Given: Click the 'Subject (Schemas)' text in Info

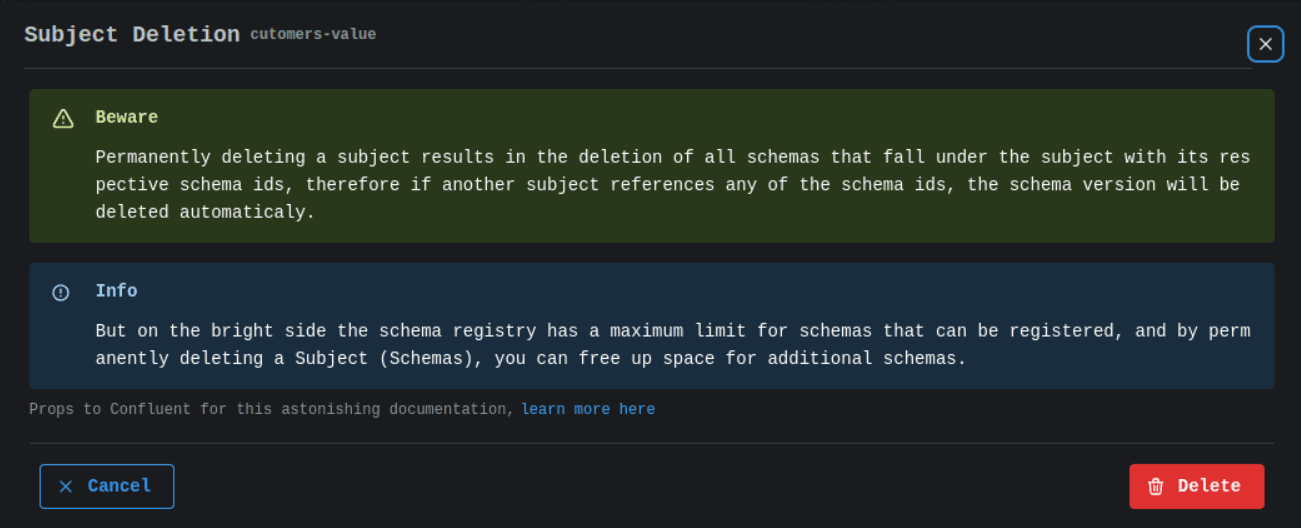Looking at the screenshot, I should (x=379, y=358).
